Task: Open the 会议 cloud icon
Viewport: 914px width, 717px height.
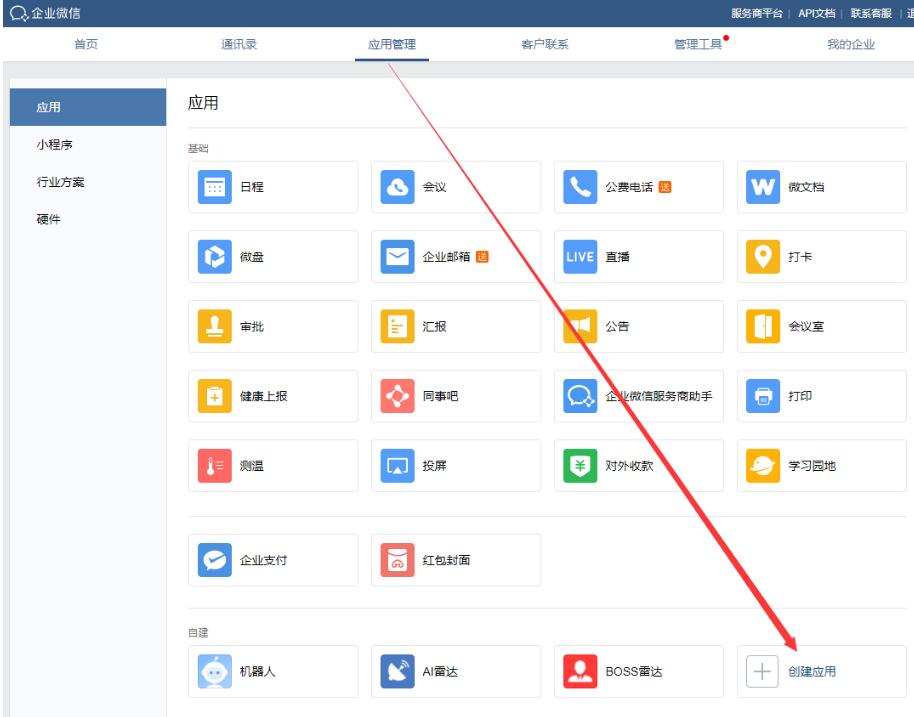Action: click(x=398, y=187)
